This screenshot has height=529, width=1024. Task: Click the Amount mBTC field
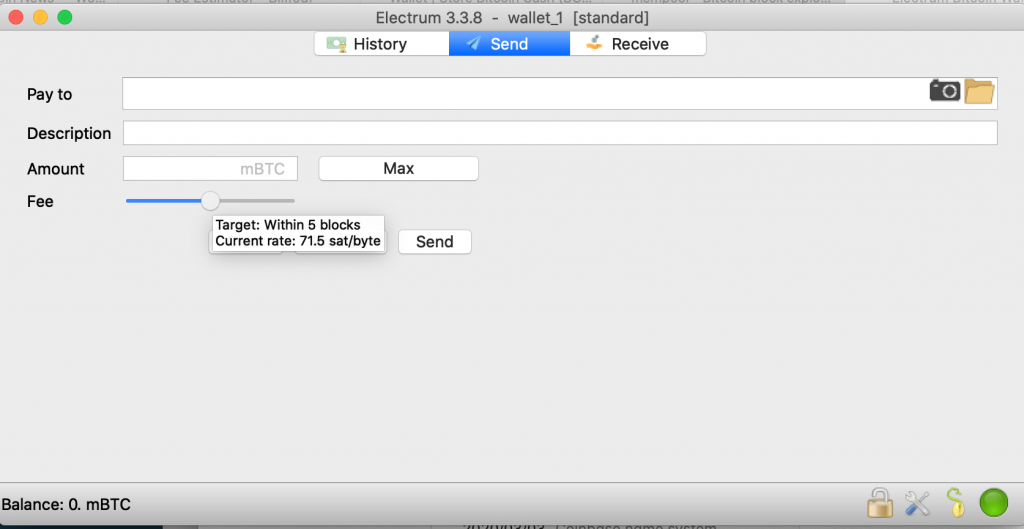(x=210, y=168)
